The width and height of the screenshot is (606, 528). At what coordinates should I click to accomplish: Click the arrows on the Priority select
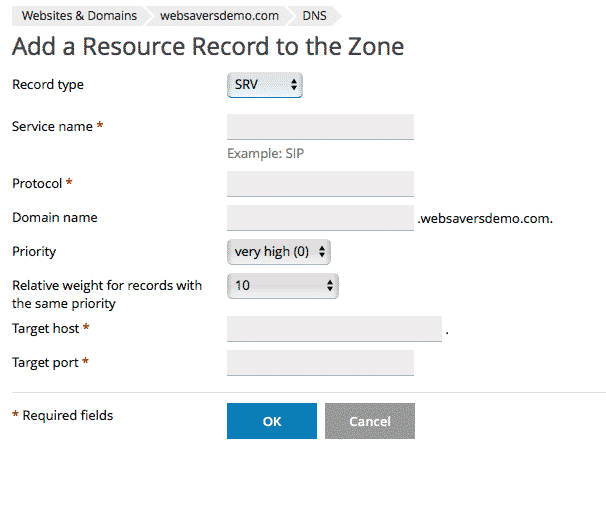(x=322, y=252)
